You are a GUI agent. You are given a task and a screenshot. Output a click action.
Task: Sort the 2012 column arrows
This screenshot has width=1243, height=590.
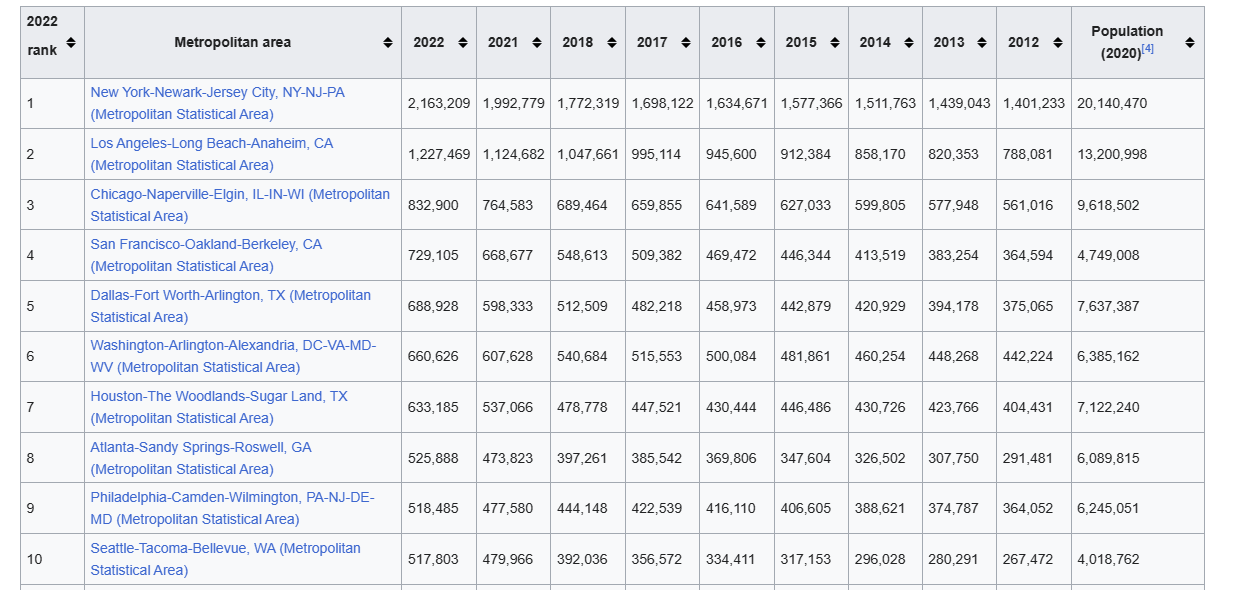point(1058,43)
